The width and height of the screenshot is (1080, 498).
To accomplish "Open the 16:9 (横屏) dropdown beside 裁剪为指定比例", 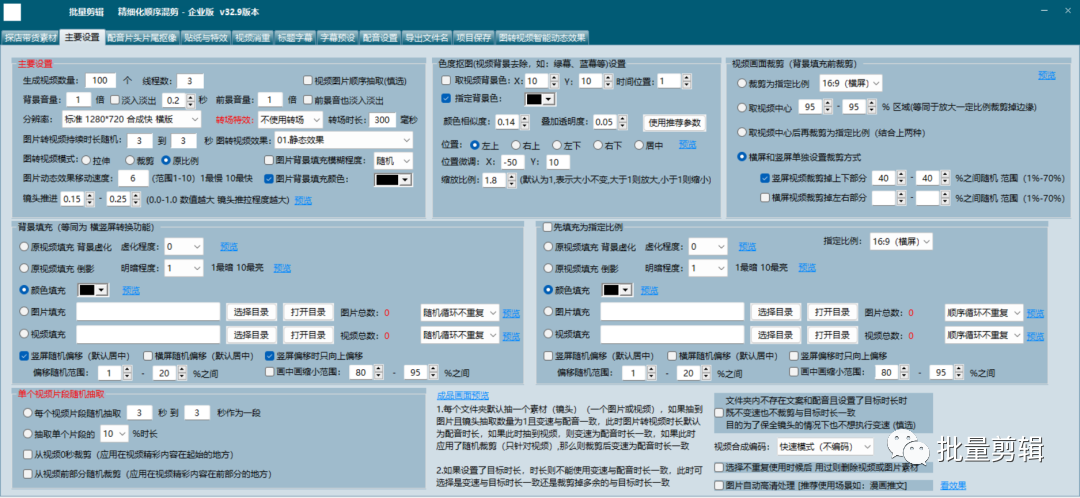I will 851,83.
